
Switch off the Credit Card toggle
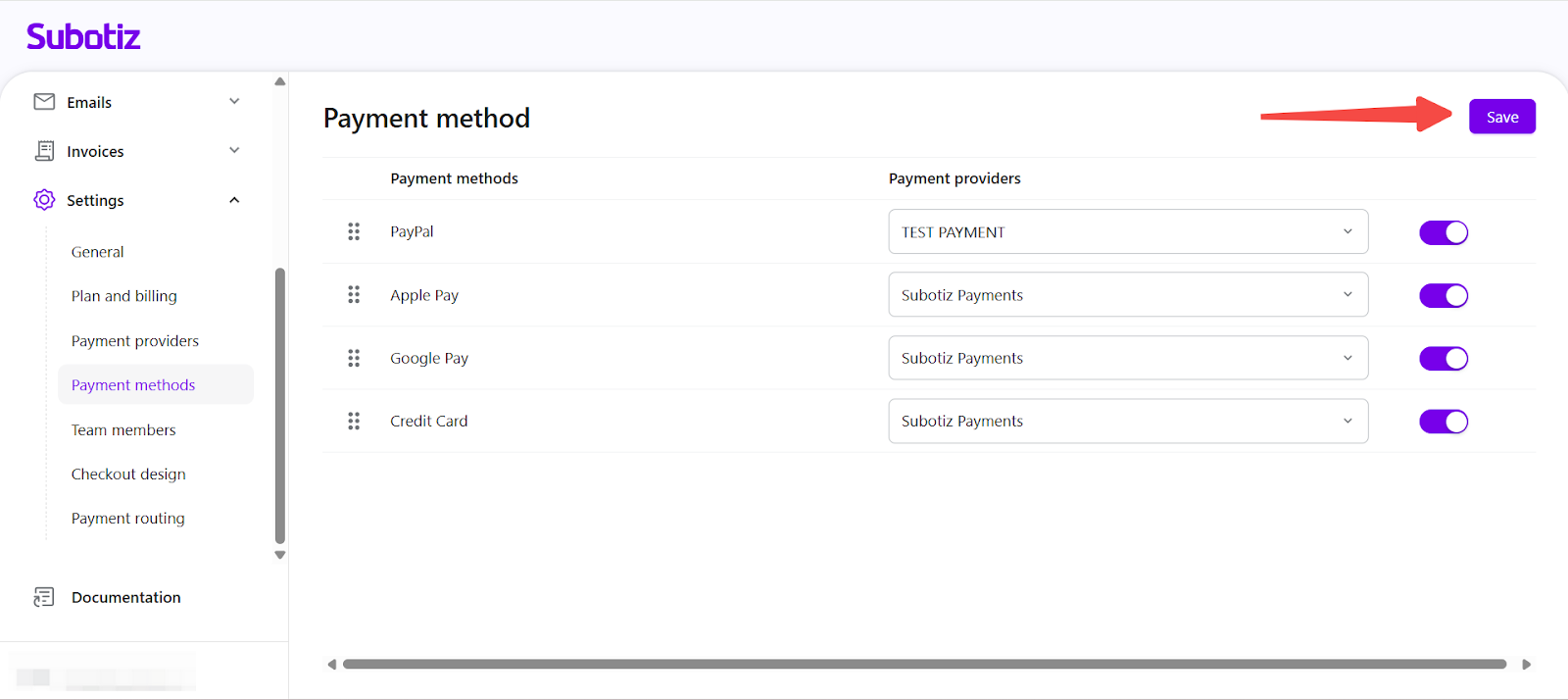tap(1443, 422)
